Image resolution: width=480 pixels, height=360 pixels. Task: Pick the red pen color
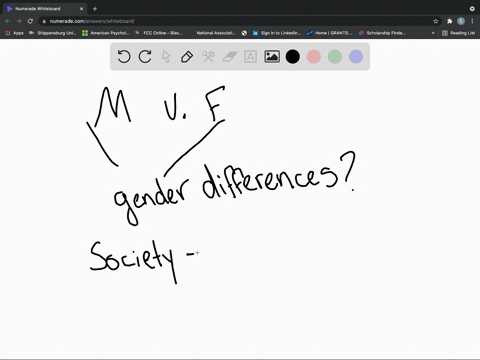pyautogui.click(x=314, y=57)
